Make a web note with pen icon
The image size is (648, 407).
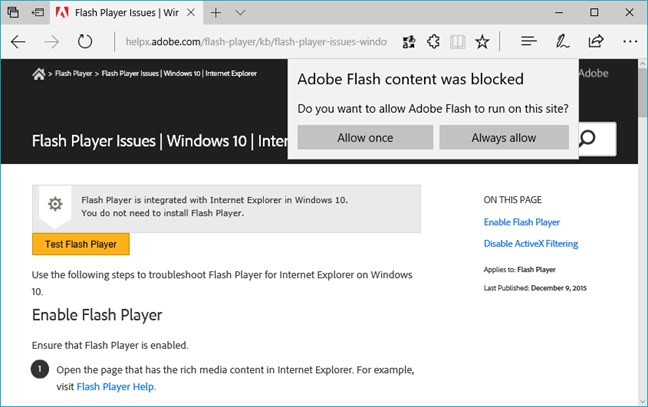[562, 41]
